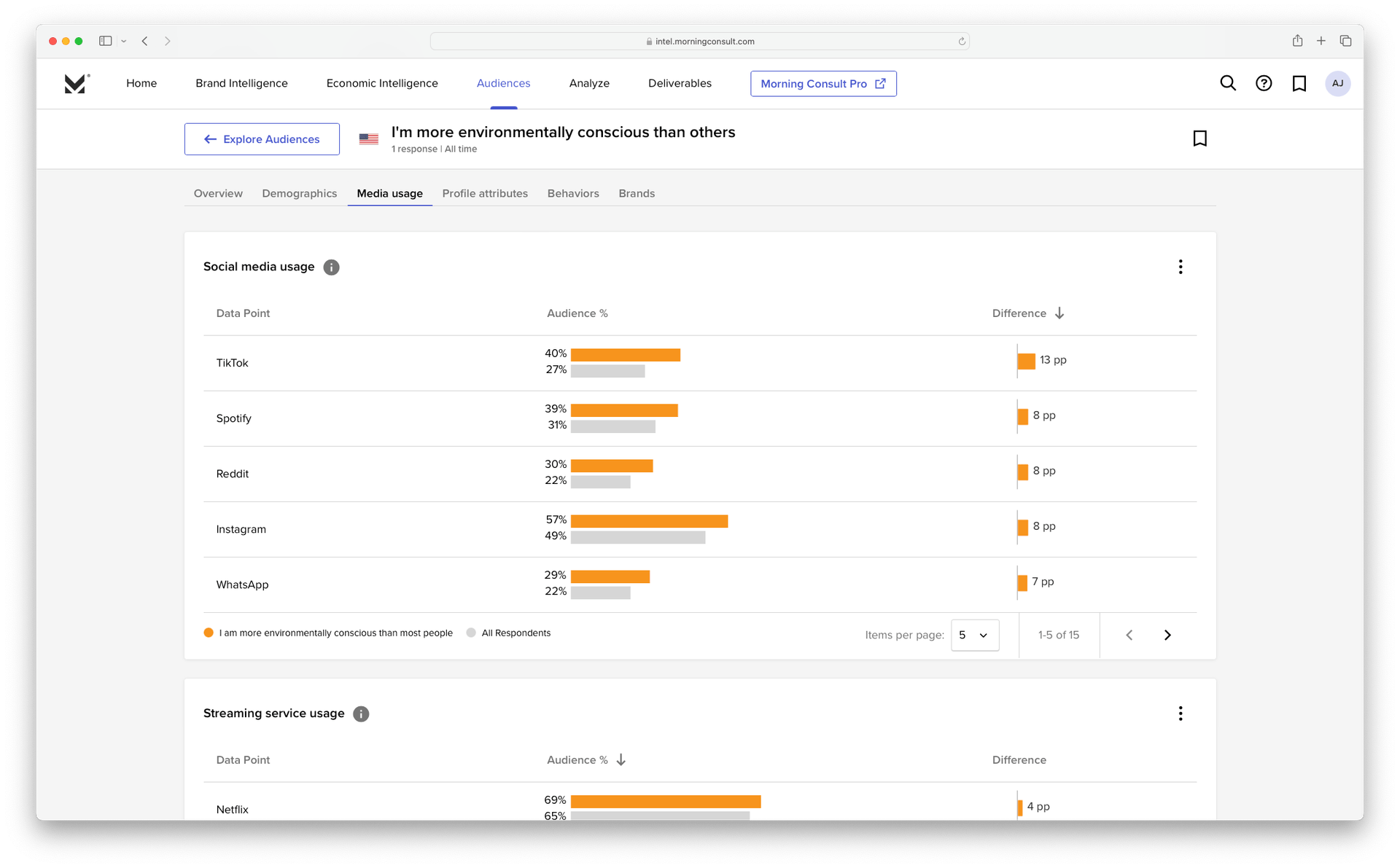Viewport: 1400px width, 868px height.
Task: Select Audiences in the navigation bar
Action: point(504,83)
